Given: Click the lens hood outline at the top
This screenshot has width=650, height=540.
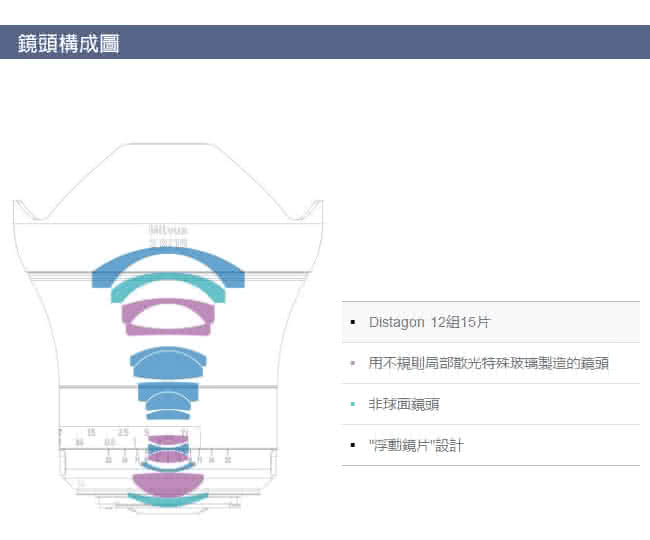Looking at the screenshot, I should tap(168, 146).
